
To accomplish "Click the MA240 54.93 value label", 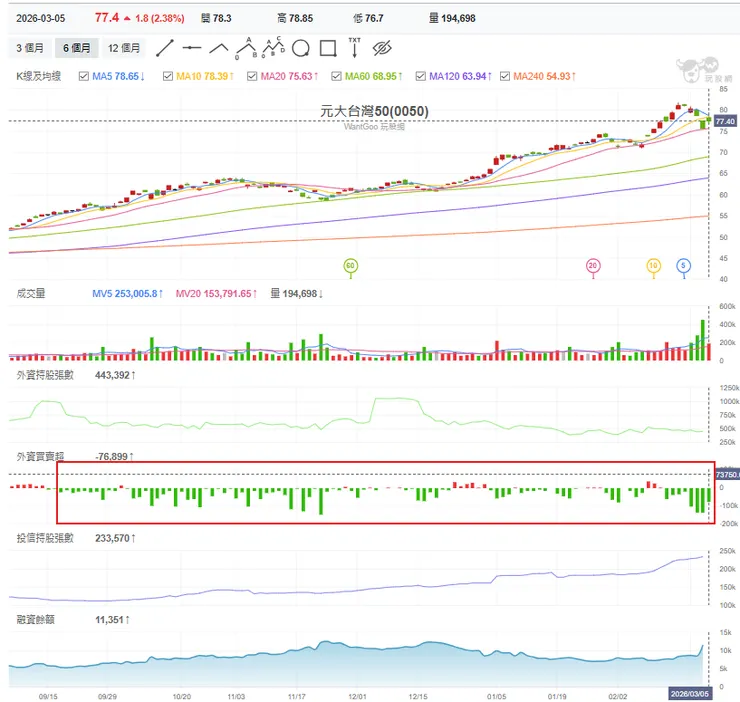I will click(x=544, y=76).
